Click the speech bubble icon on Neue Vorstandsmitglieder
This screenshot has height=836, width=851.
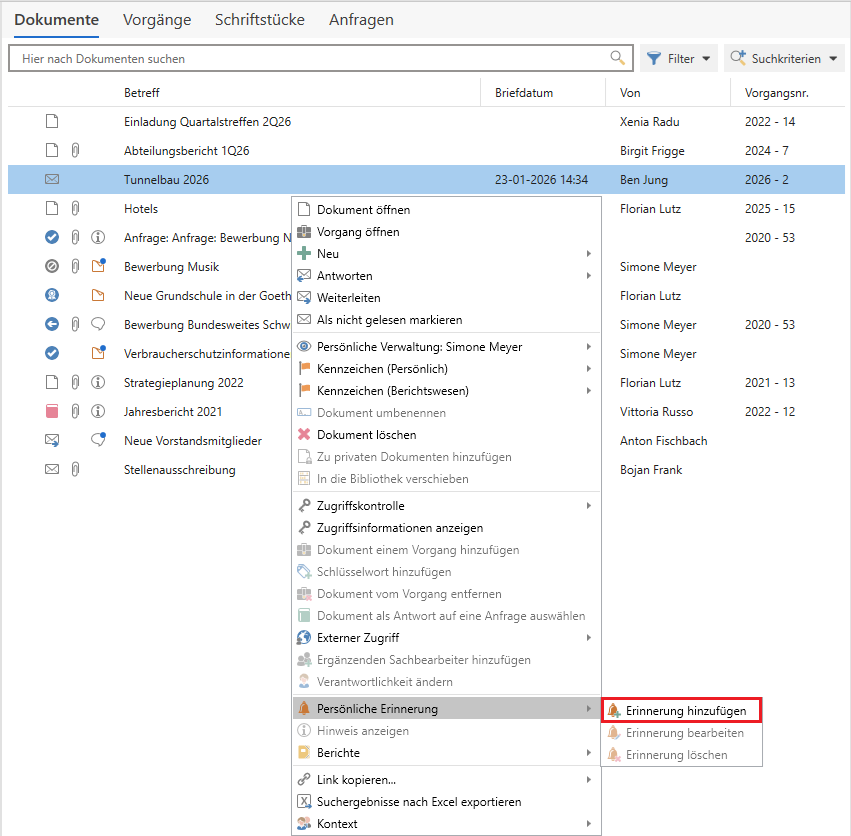98,439
